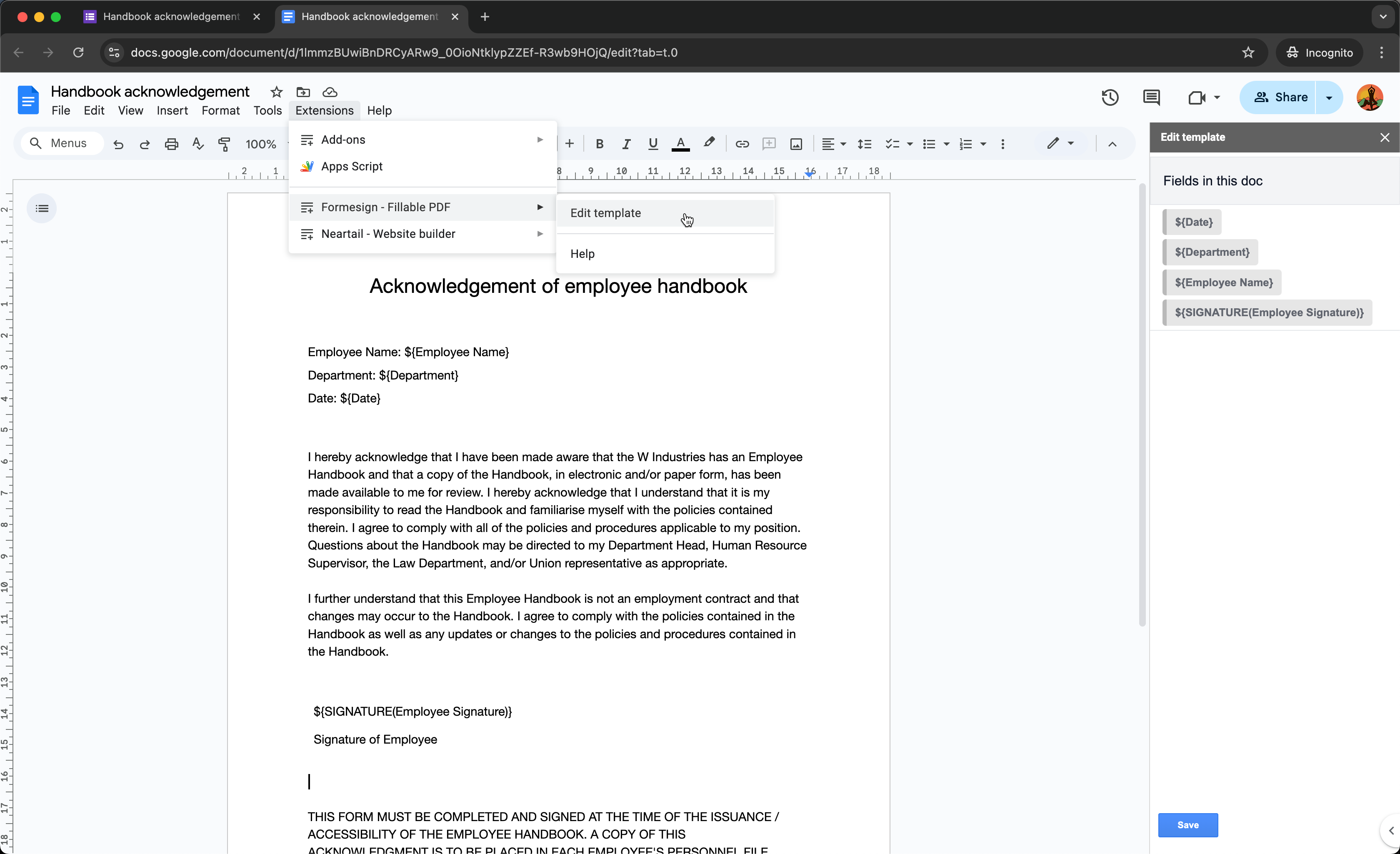Click the Italic formatting icon
Viewport: 1400px width, 854px height.
[x=625, y=144]
